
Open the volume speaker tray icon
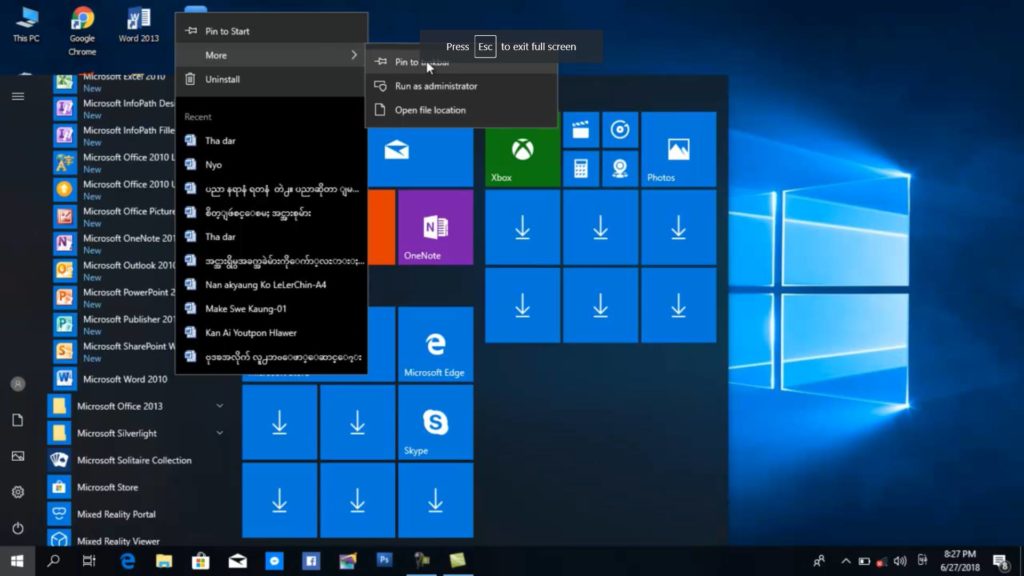pyautogui.click(x=900, y=561)
